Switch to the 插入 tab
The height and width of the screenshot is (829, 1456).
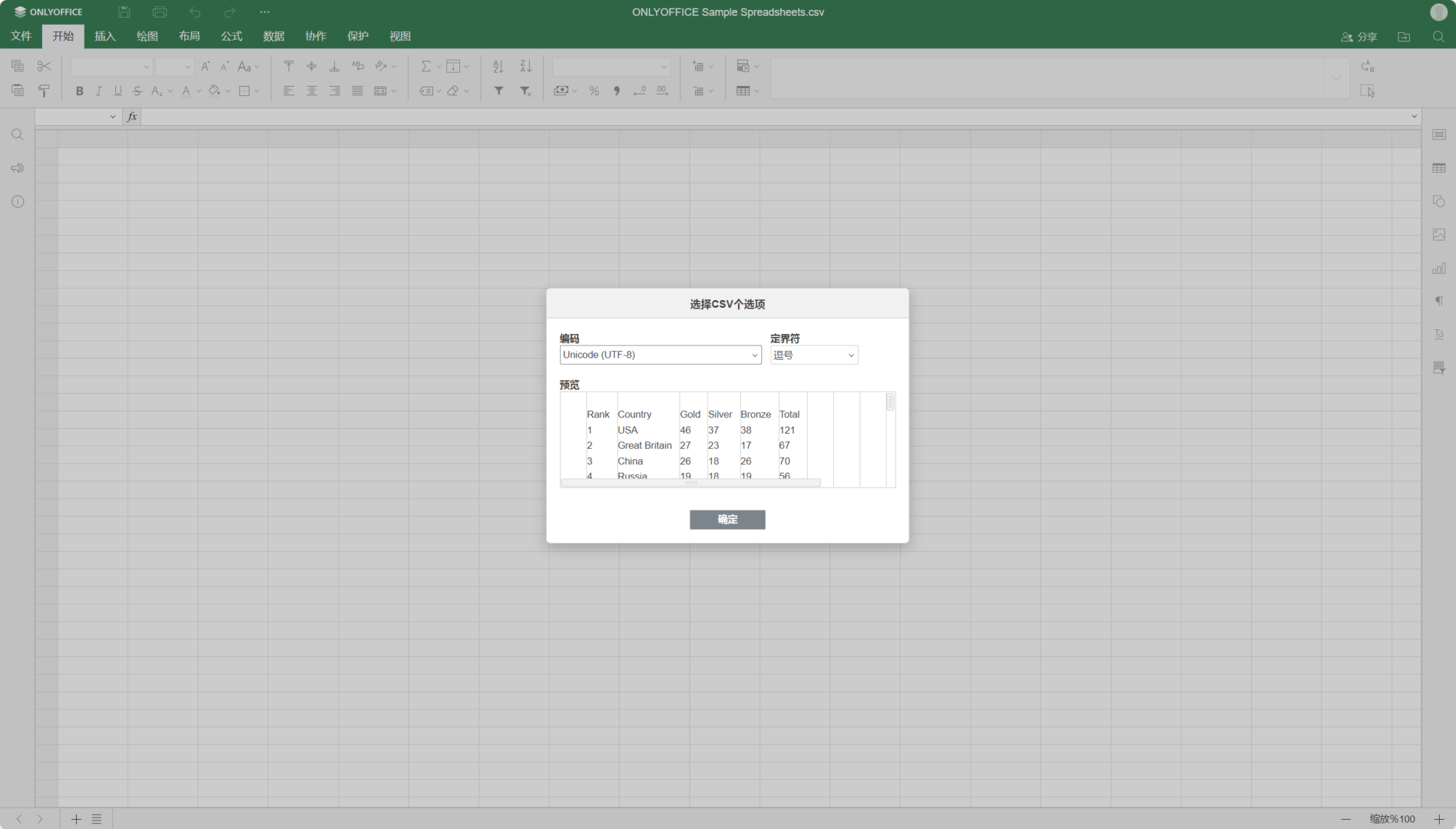(105, 36)
